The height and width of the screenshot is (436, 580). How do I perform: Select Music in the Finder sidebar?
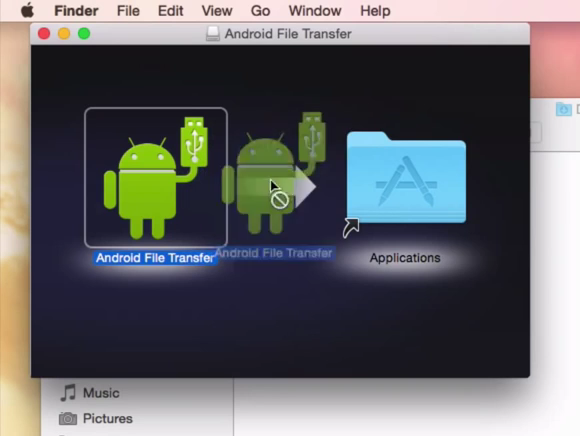click(x=101, y=393)
